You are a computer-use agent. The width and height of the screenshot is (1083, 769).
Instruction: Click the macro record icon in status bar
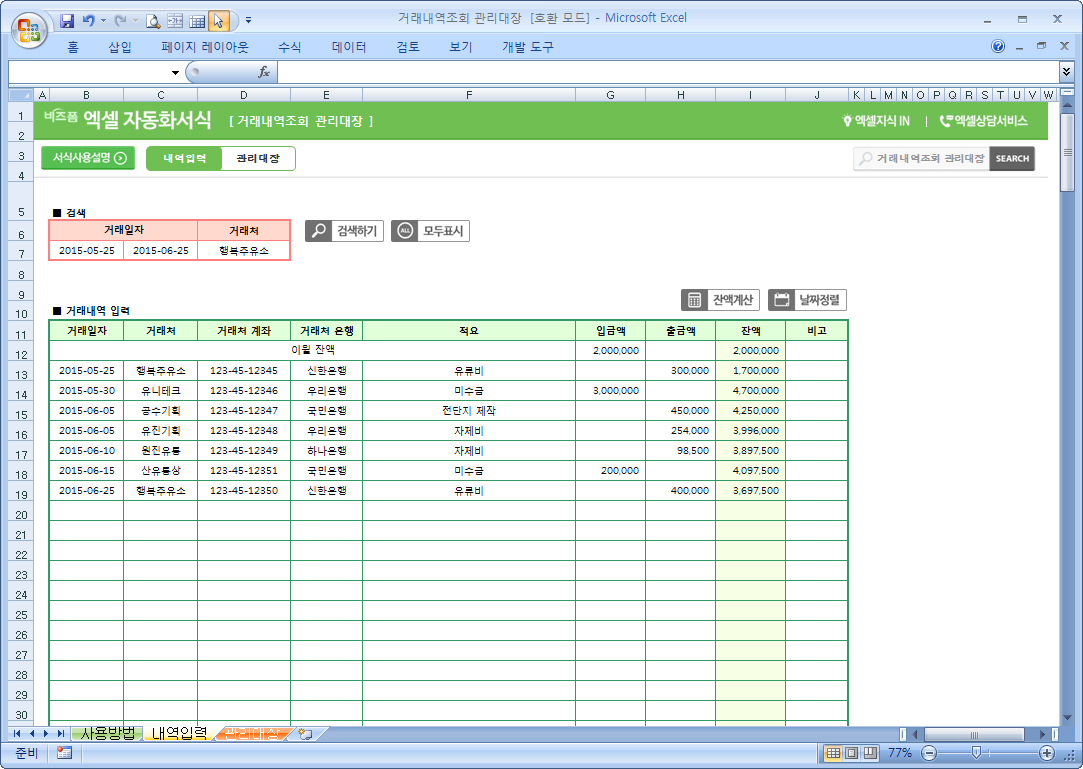point(64,753)
